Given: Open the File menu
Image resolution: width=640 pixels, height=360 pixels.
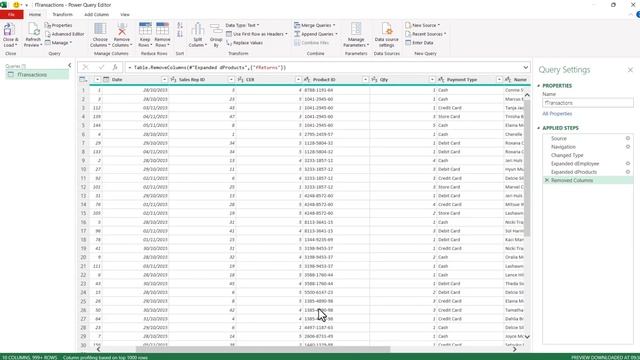Looking at the screenshot, I should pyautogui.click(x=11, y=14).
